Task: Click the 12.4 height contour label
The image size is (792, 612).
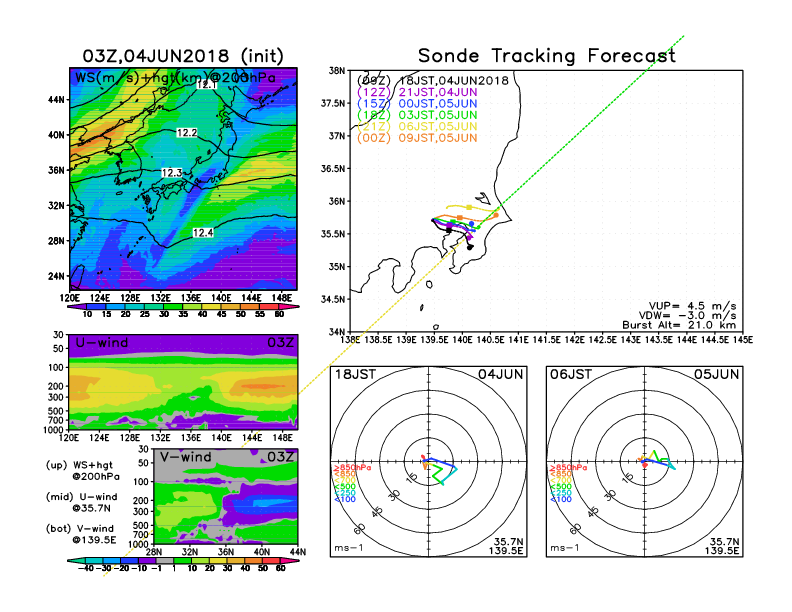Action: pyautogui.click(x=203, y=232)
